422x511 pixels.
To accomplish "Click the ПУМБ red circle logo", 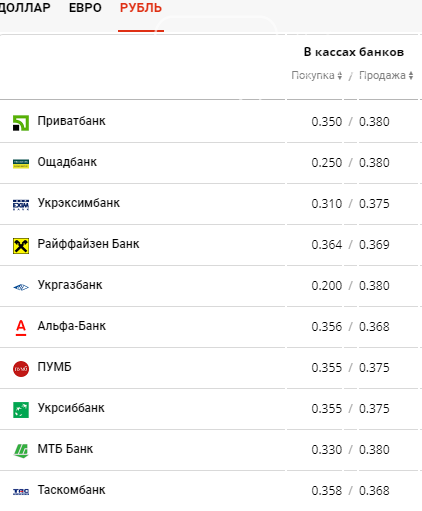I will (21, 369).
